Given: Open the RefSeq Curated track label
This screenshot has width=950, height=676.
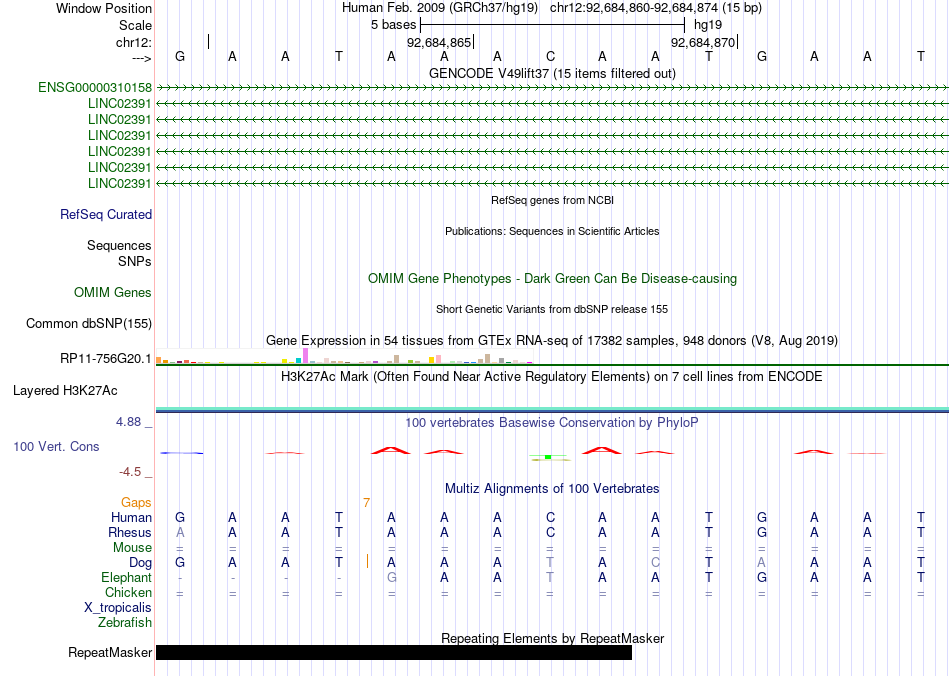Looking at the screenshot, I should pyautogui.click(x=106, y=214).
